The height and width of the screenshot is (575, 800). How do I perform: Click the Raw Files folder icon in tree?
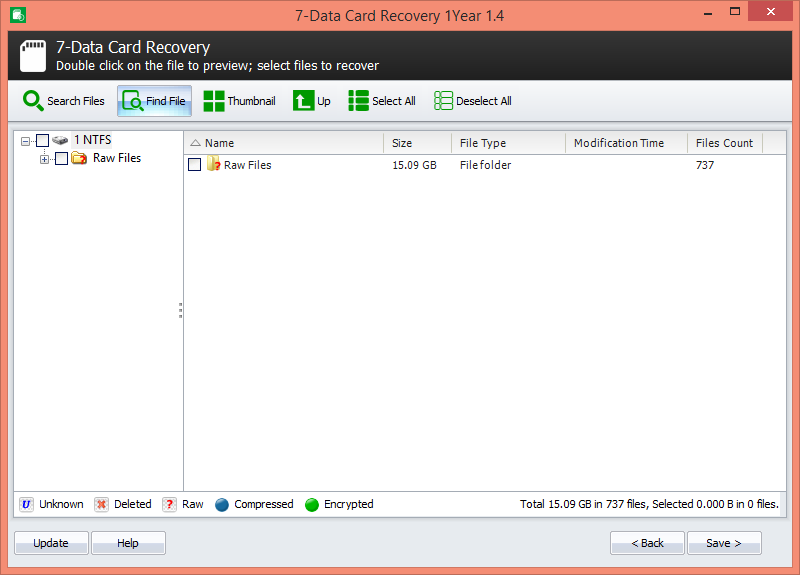click(79, 158)
